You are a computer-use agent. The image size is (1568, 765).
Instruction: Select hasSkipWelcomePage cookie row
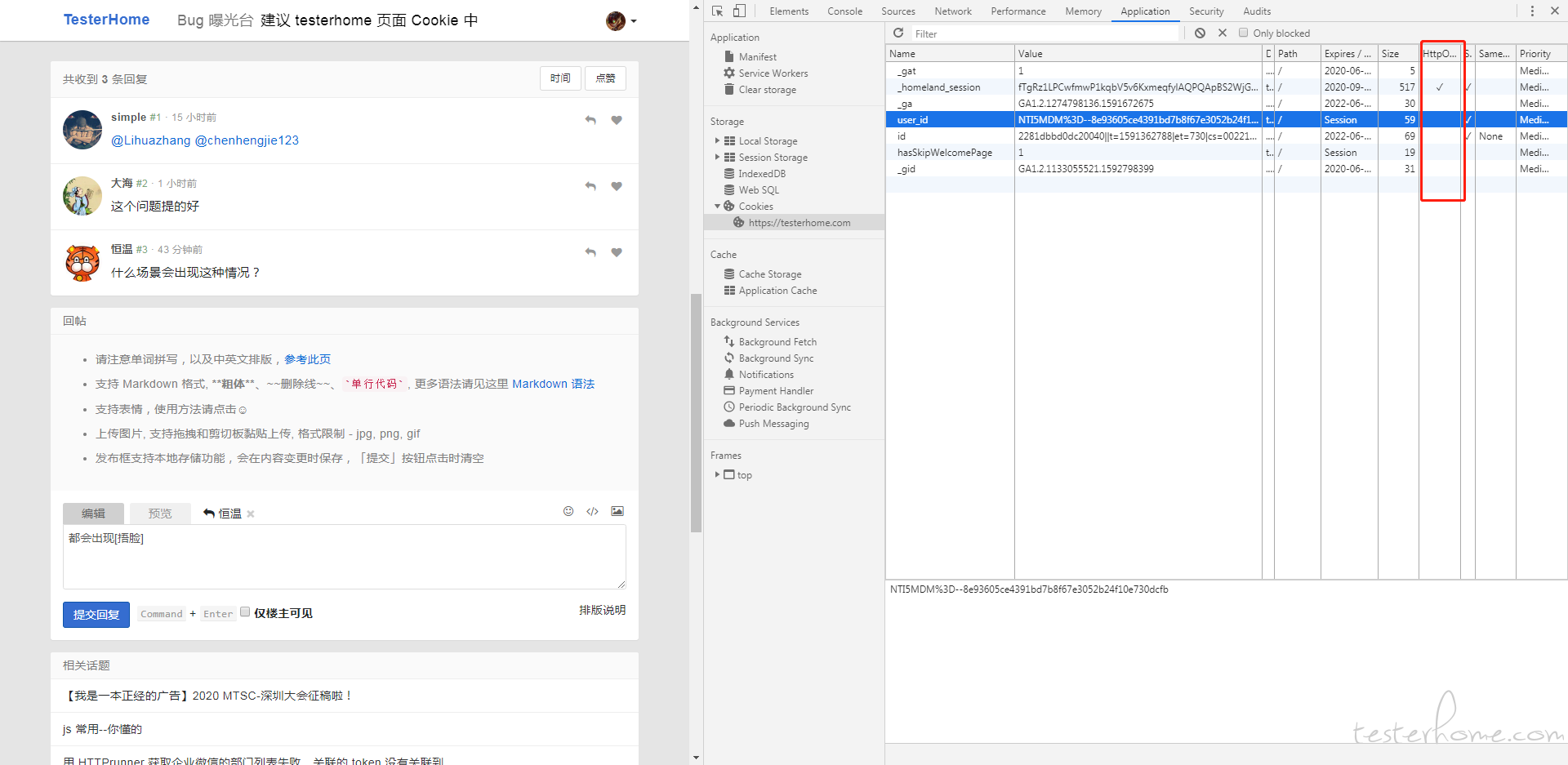pyautogui.click(x=1226, y=152)
